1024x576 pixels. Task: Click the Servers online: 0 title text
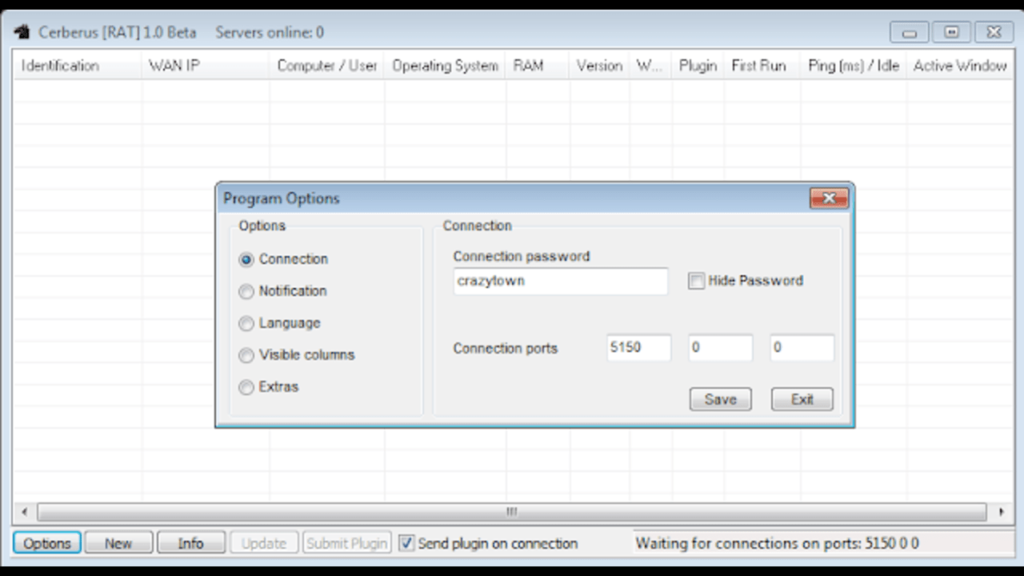[270, 33]
